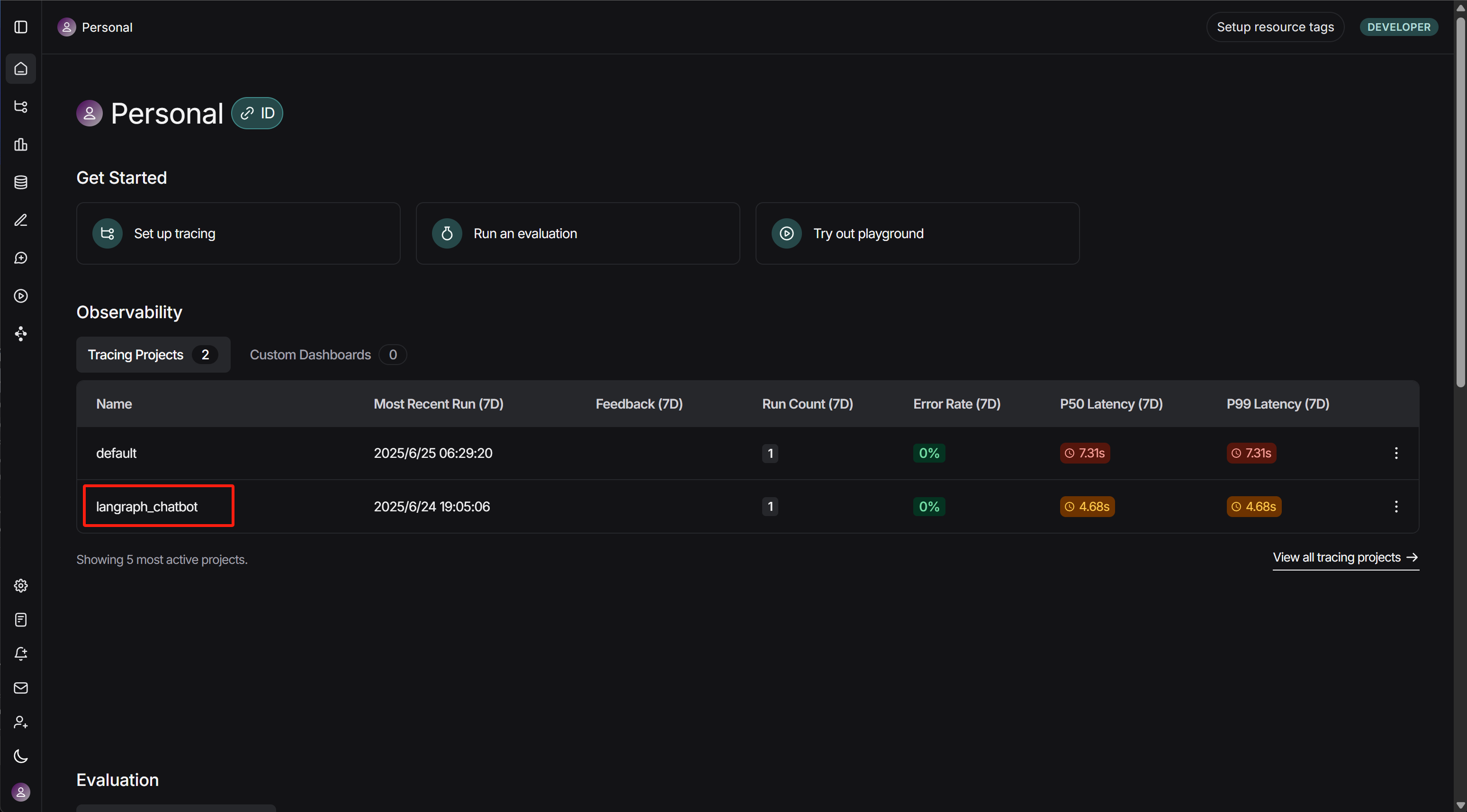Open the pencil Annotation icon in sidebar
The width and height of the screenshot is (1467, 812).
20,220
